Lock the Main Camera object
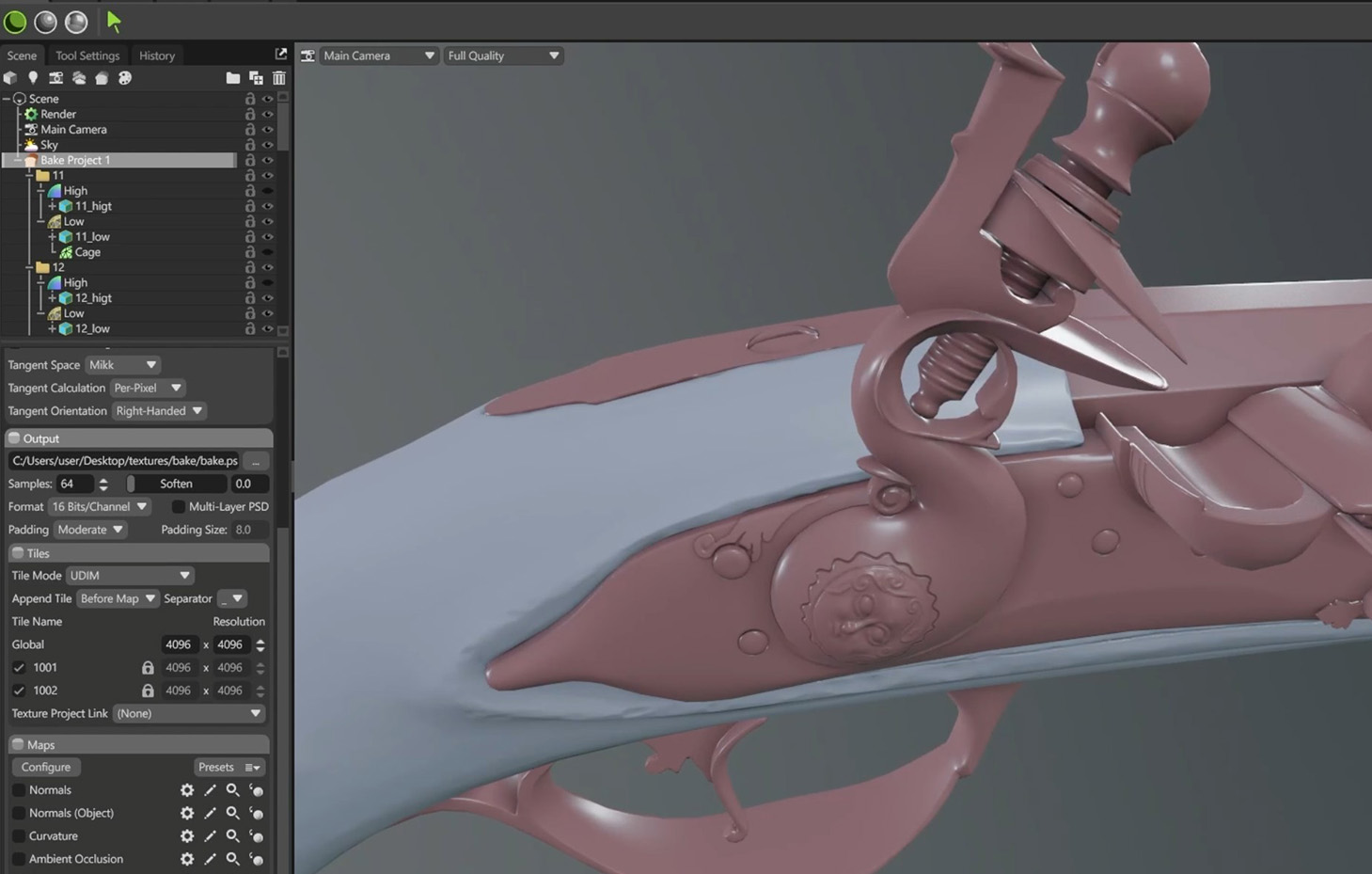Image resolution: width=1372 pixels, height=874 pixels. [250, 129]
